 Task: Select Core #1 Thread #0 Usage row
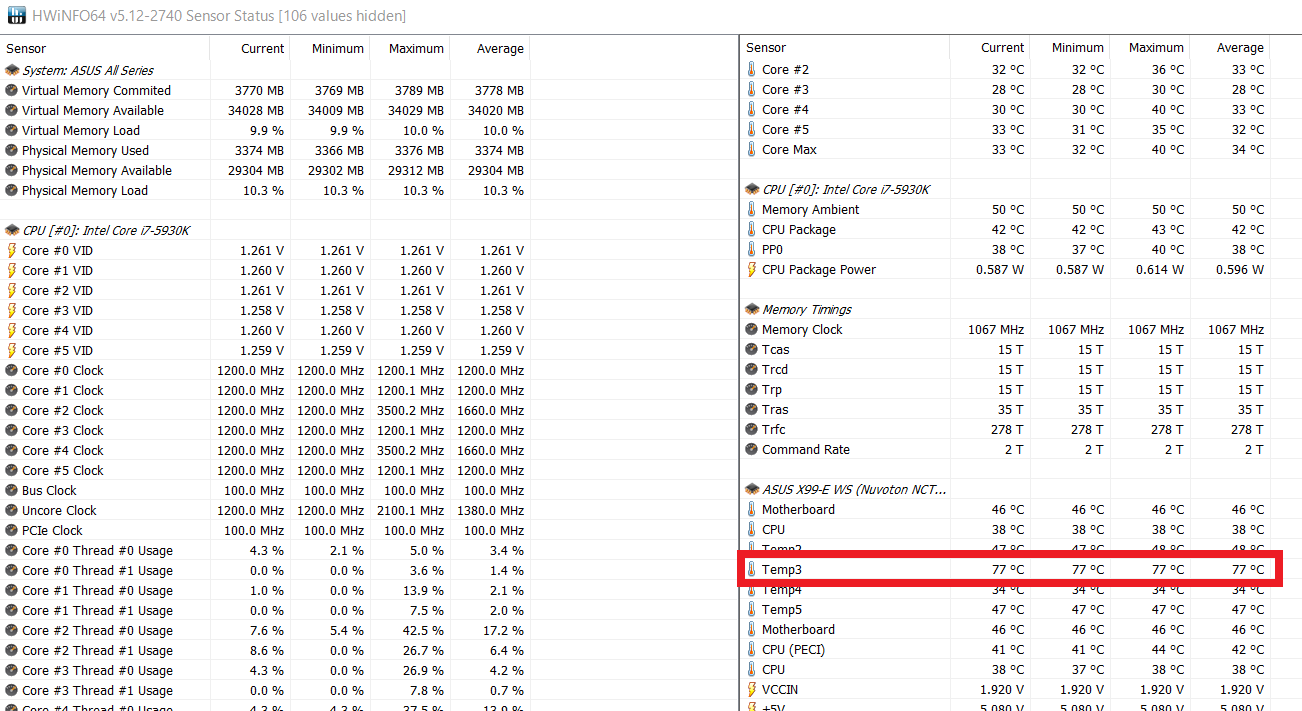point(265,590)
